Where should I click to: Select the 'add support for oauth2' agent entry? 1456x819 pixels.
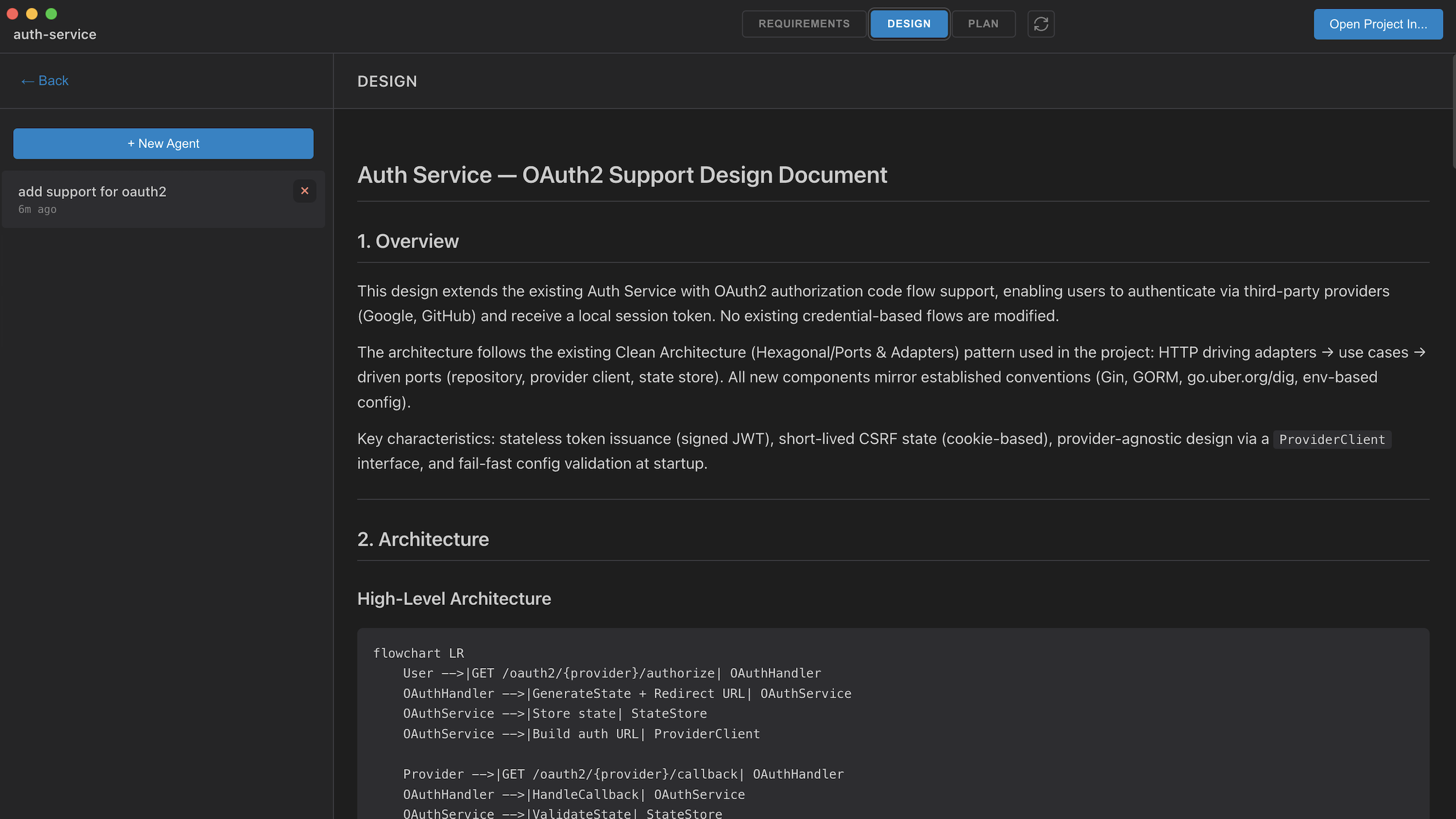[x=163, y=200]
